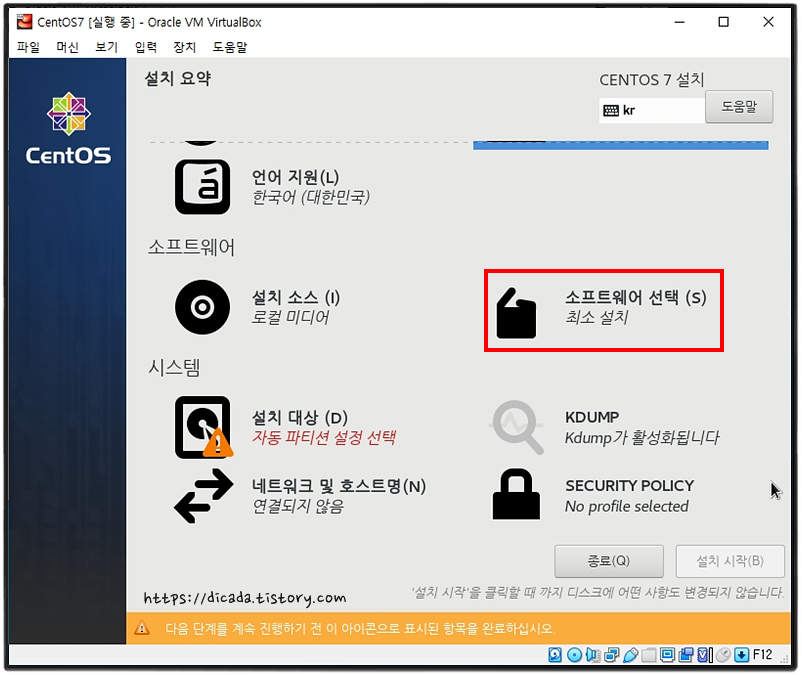This screenshot has width=802, height=675.
Task: Click the warning triangle in the orange bar
Action: [x=142, y=627]
